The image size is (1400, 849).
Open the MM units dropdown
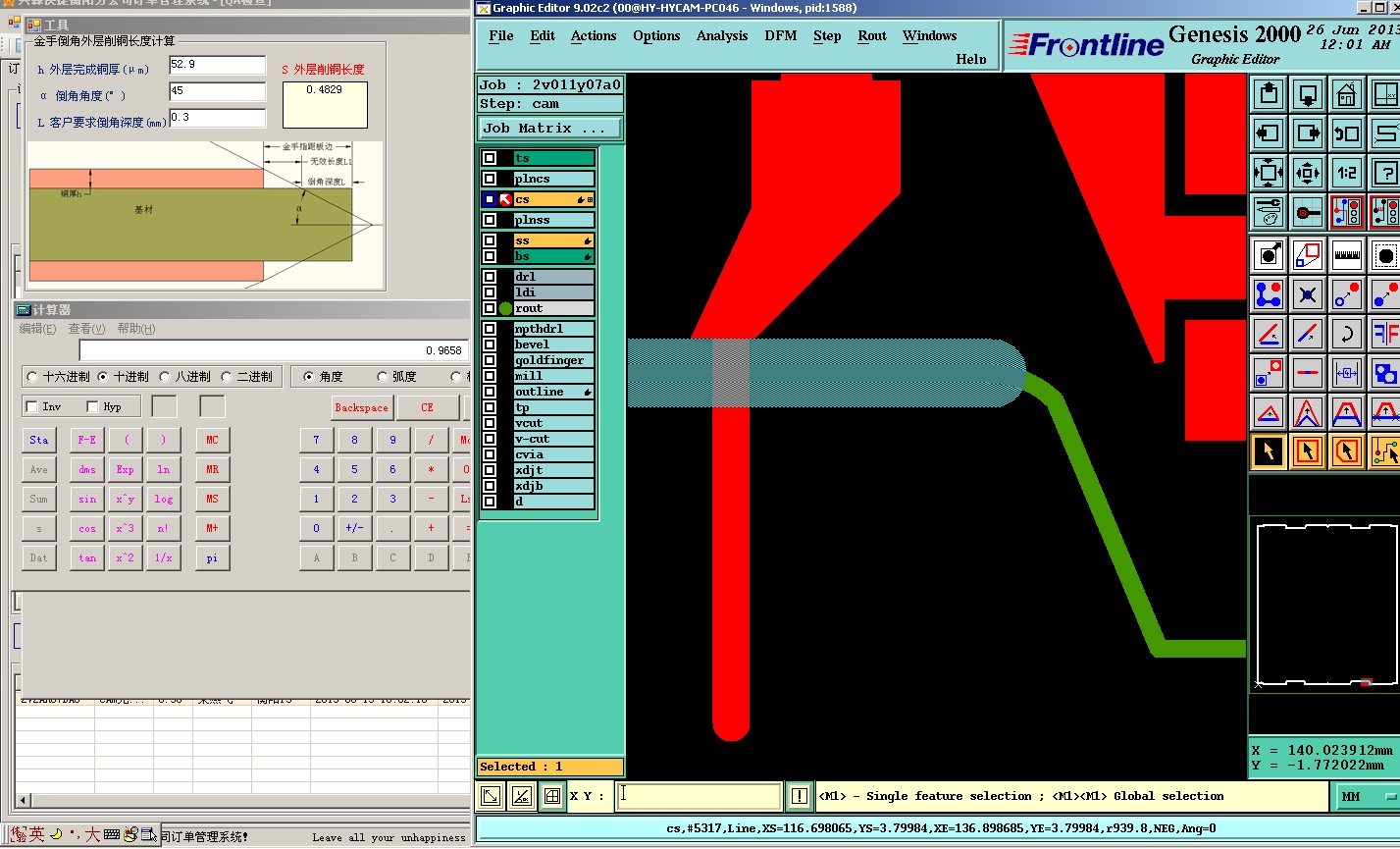tap(1365, 796)
